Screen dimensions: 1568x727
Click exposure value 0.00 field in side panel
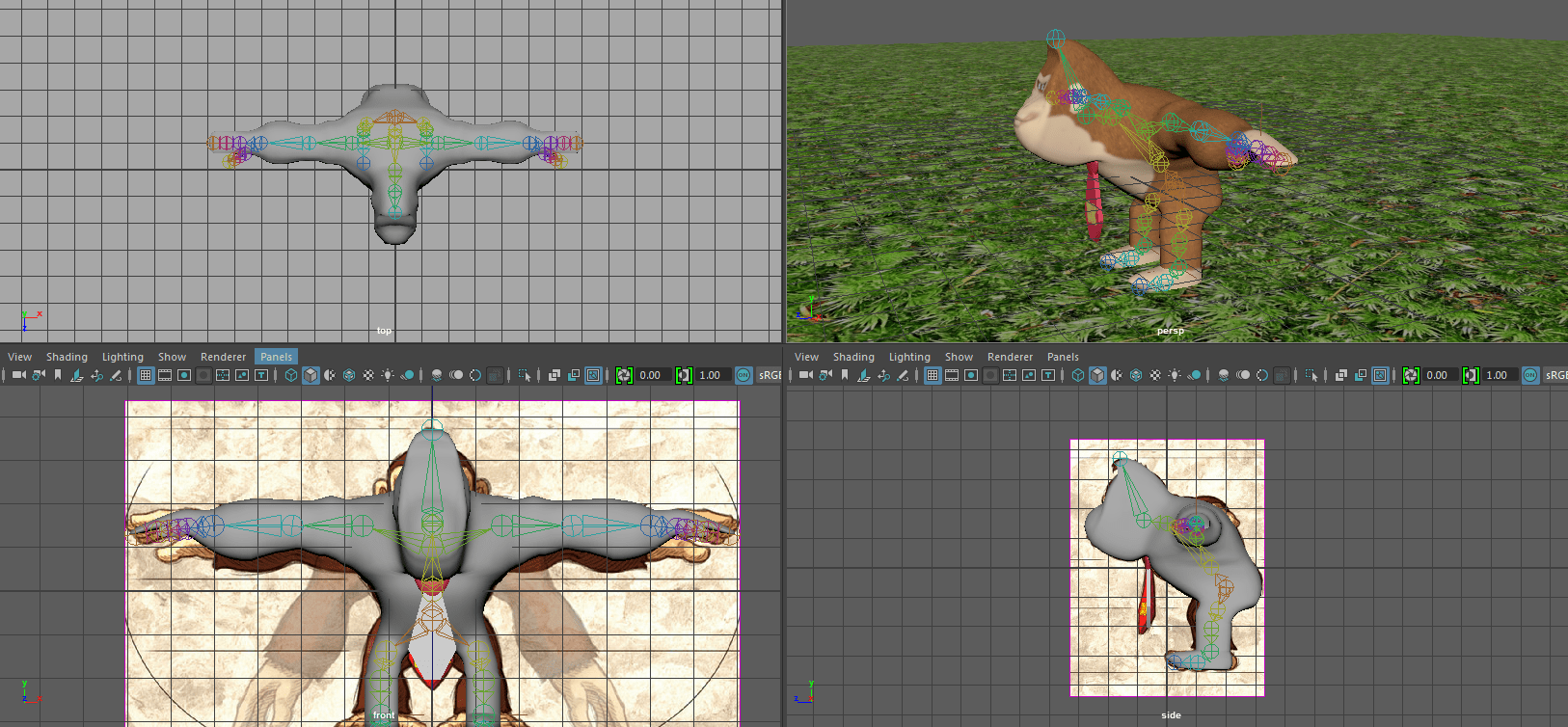tap(1440, 375)
